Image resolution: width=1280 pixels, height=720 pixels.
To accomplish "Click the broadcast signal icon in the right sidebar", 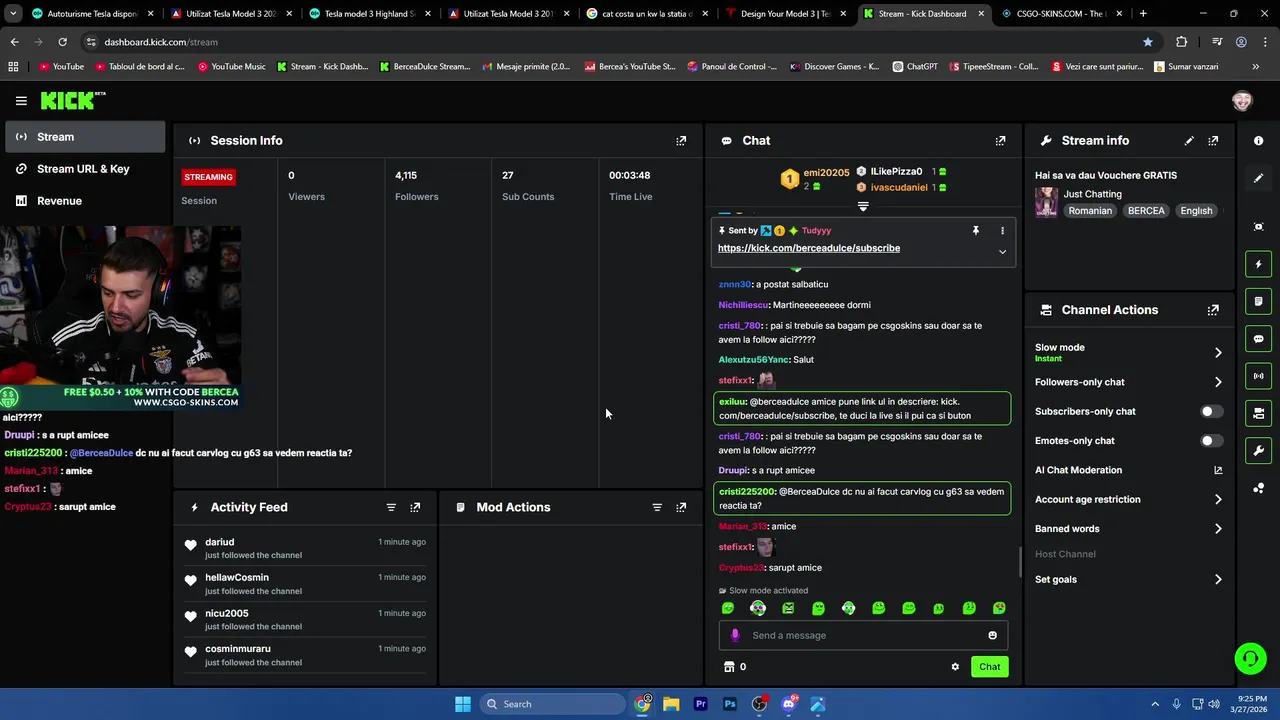I will pos(1258,376).
